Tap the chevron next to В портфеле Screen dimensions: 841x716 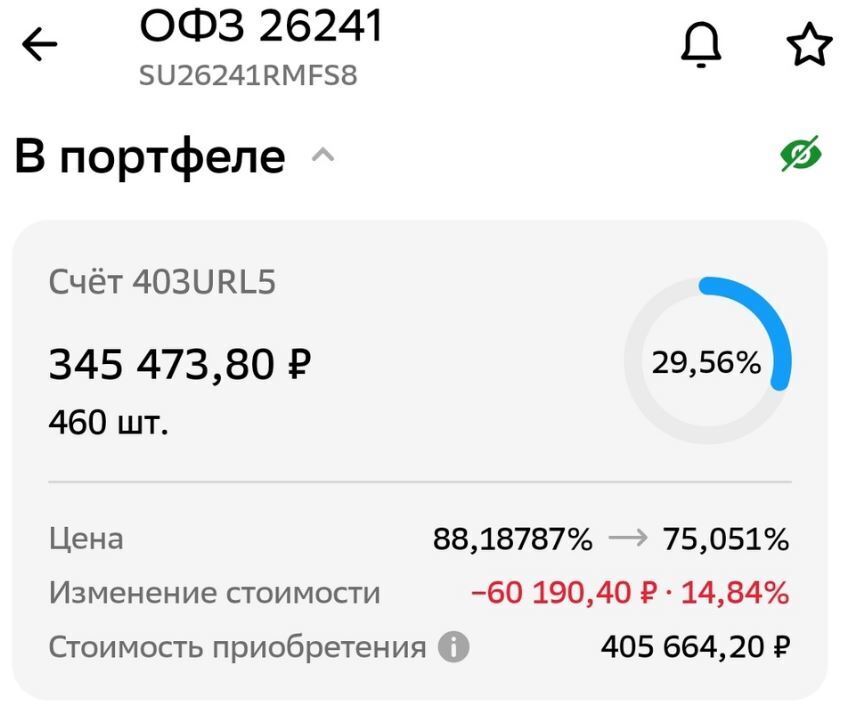[x=322, y=153]
